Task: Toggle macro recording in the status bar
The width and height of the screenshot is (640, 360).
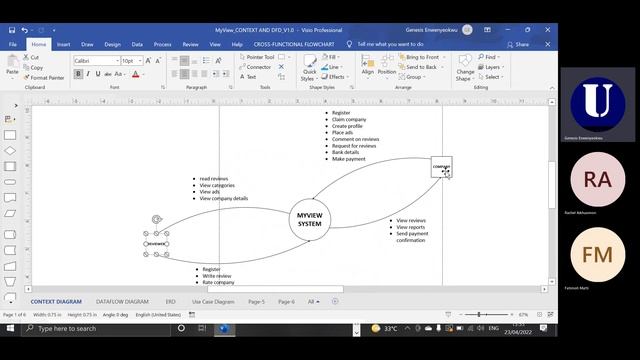Action: click(x=192, y=315)
